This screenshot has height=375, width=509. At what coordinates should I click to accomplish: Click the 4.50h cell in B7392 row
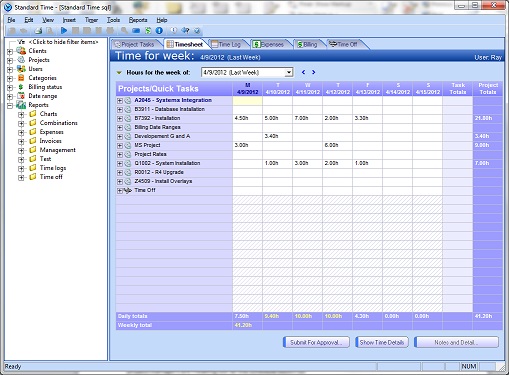(x=247, y=118)
